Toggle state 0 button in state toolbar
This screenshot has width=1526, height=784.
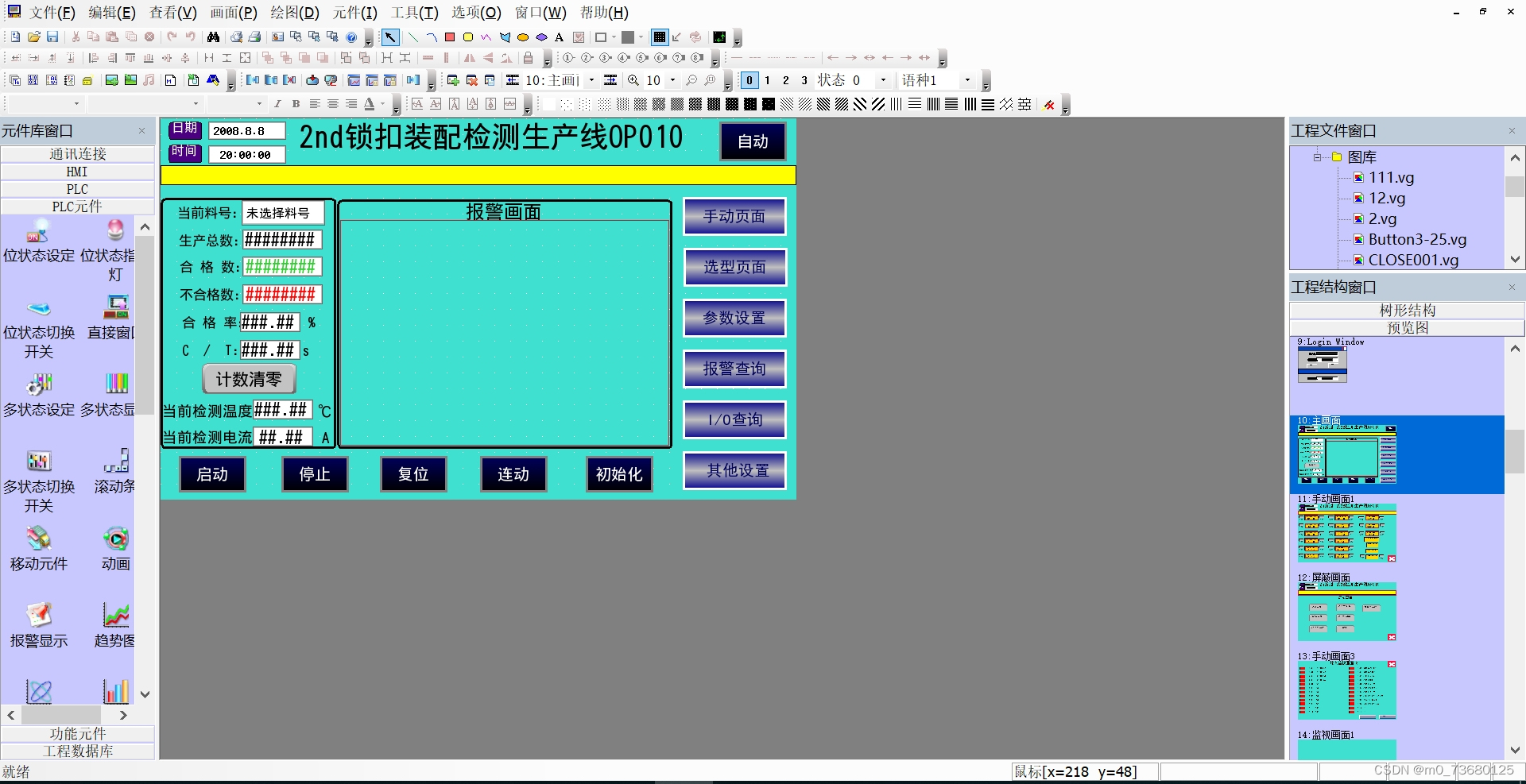[x=749, y=80]
